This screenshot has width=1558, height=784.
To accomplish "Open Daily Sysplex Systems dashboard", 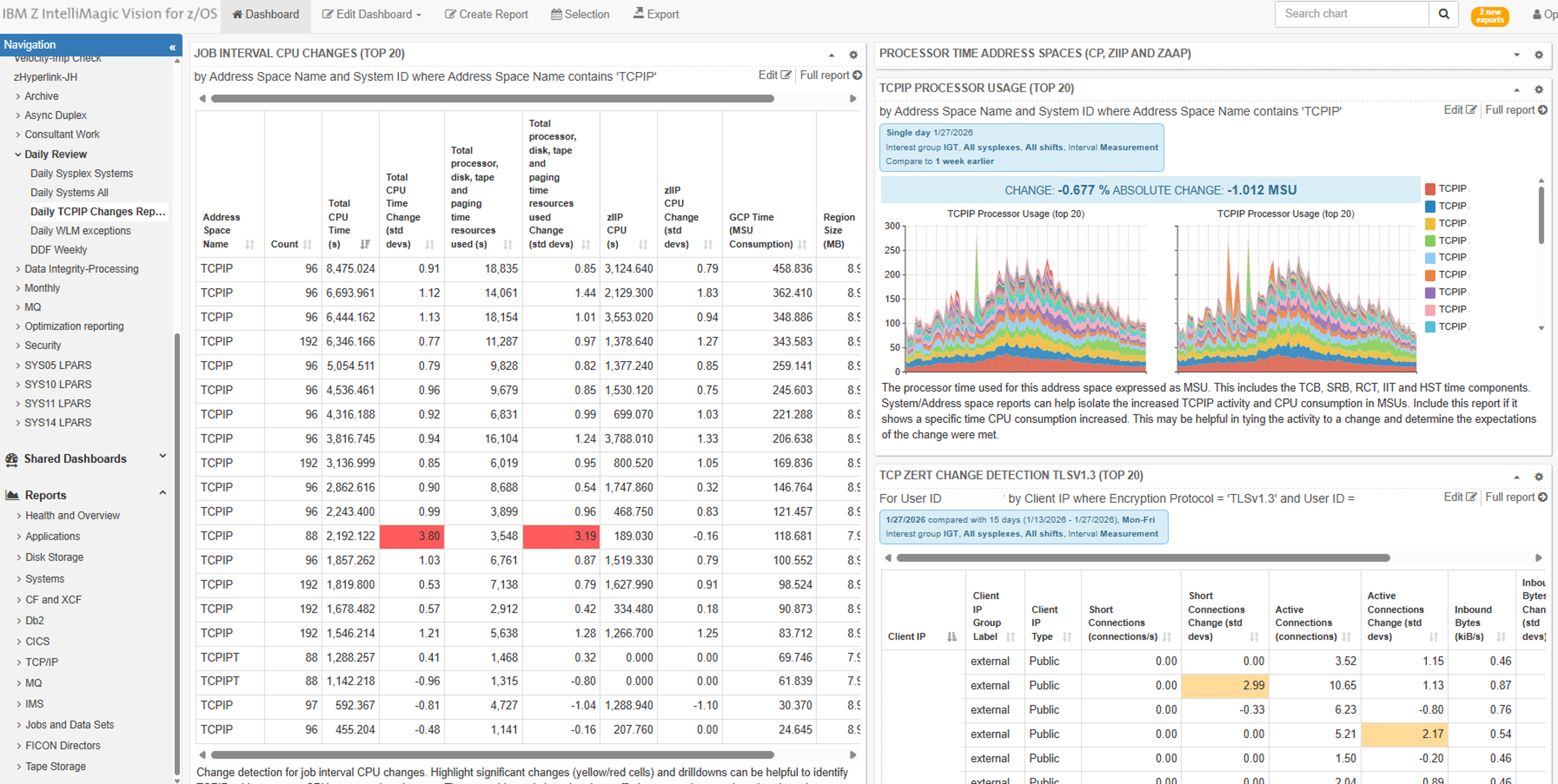I will click(82, 173).
